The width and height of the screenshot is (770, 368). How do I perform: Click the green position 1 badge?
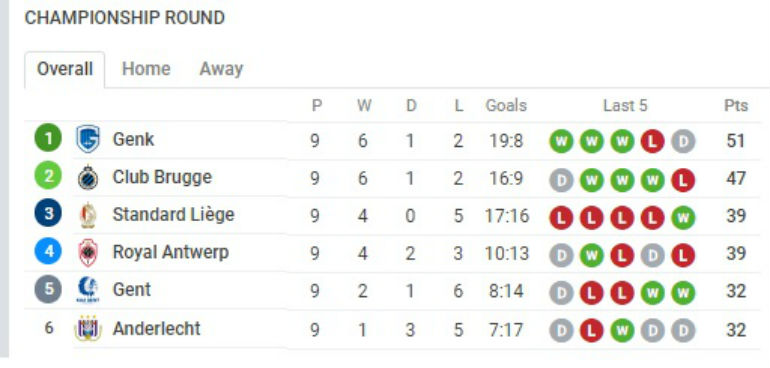click(48, 138)
